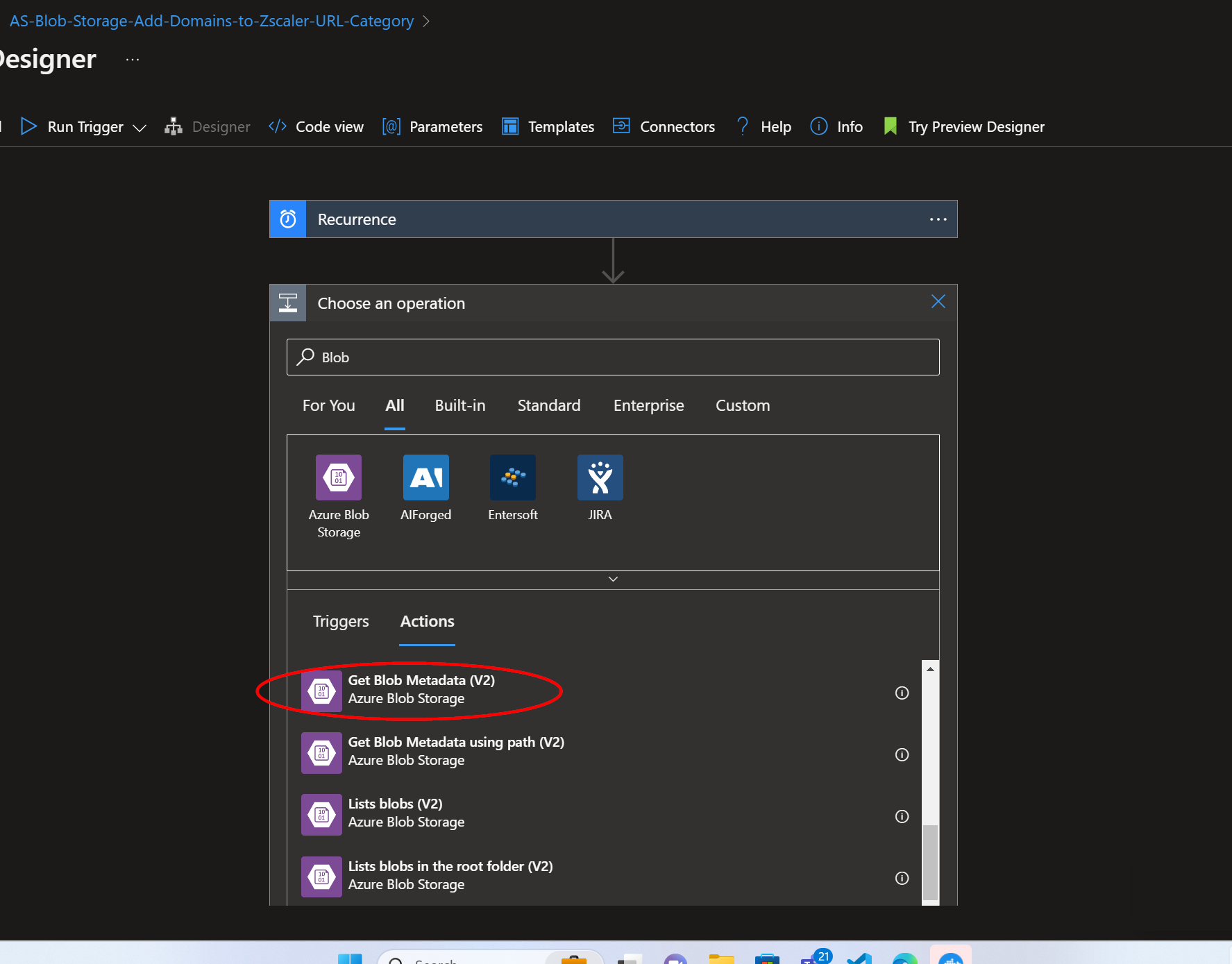This screenshot has height=964, width=1232.
Task: Expand the connectors list with chevron
Action: 613,580
